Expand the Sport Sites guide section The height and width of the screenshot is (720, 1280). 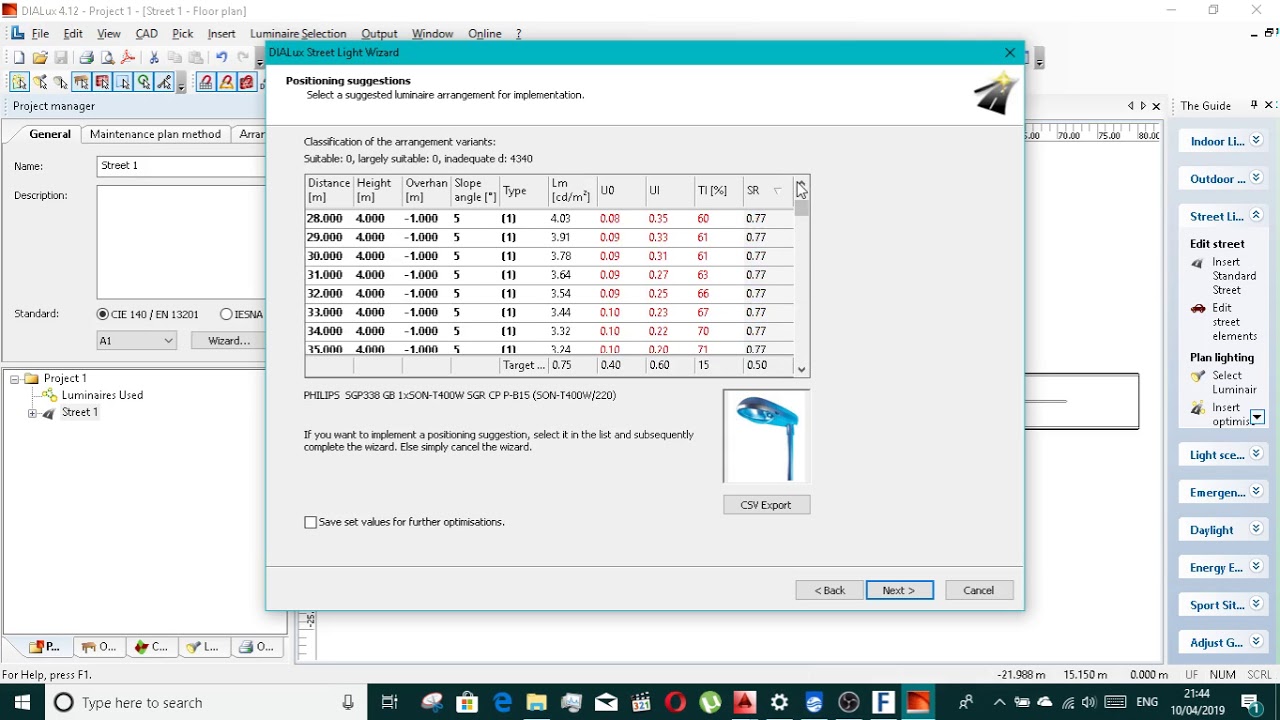(1256, 605)
